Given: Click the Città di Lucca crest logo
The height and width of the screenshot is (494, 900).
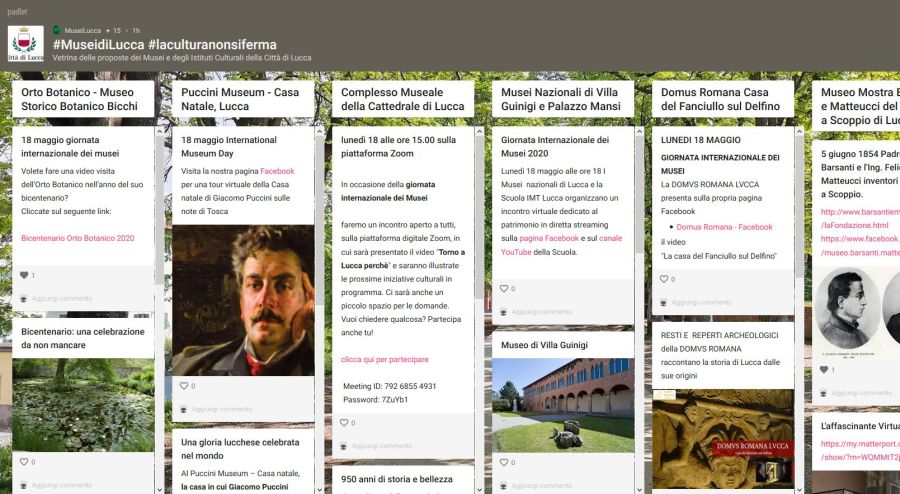Looking at the screenshot, I should pyautogui.click(x=25, y=45).
